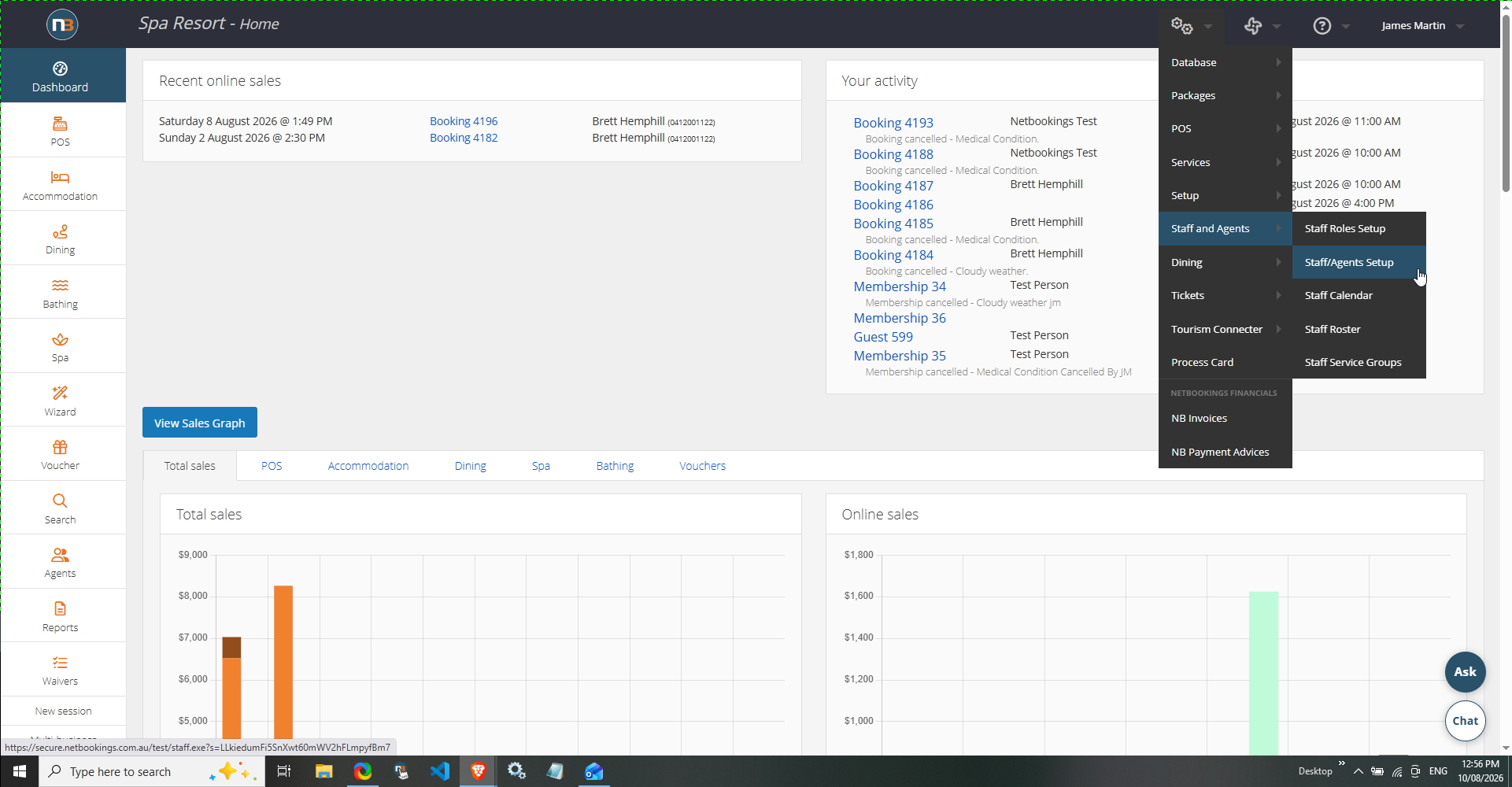Expand the POS submenu in the settings menu
Image resolution: width=1512 pixels, height=787 pixels.
coord(1225,128)
